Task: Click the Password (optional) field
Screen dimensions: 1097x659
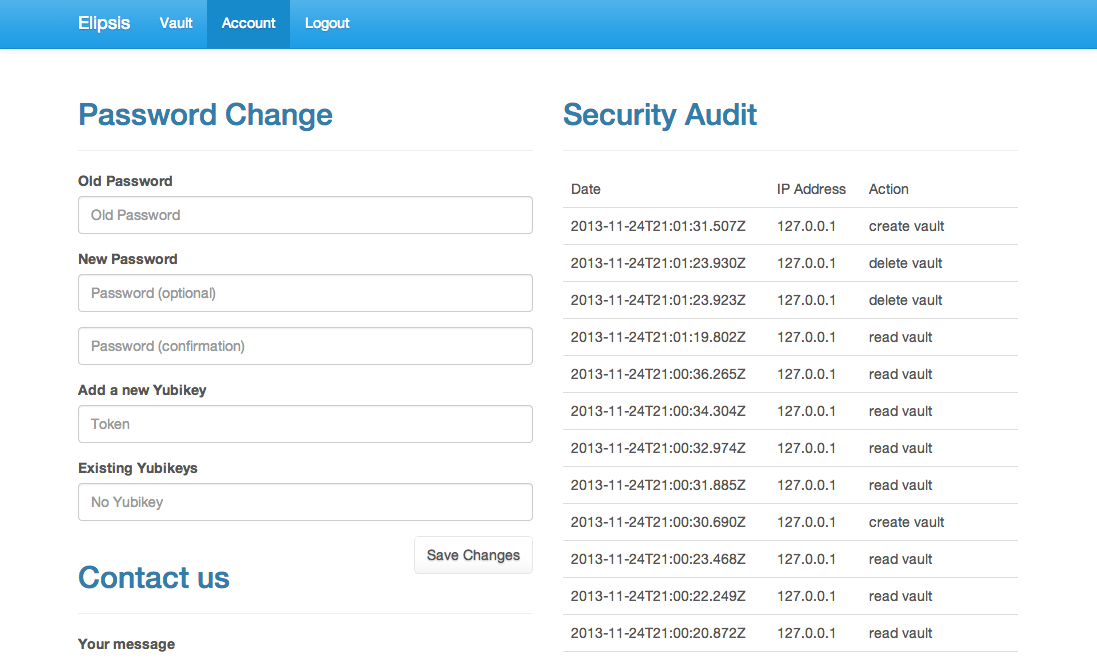Action: tap(305, 293)
